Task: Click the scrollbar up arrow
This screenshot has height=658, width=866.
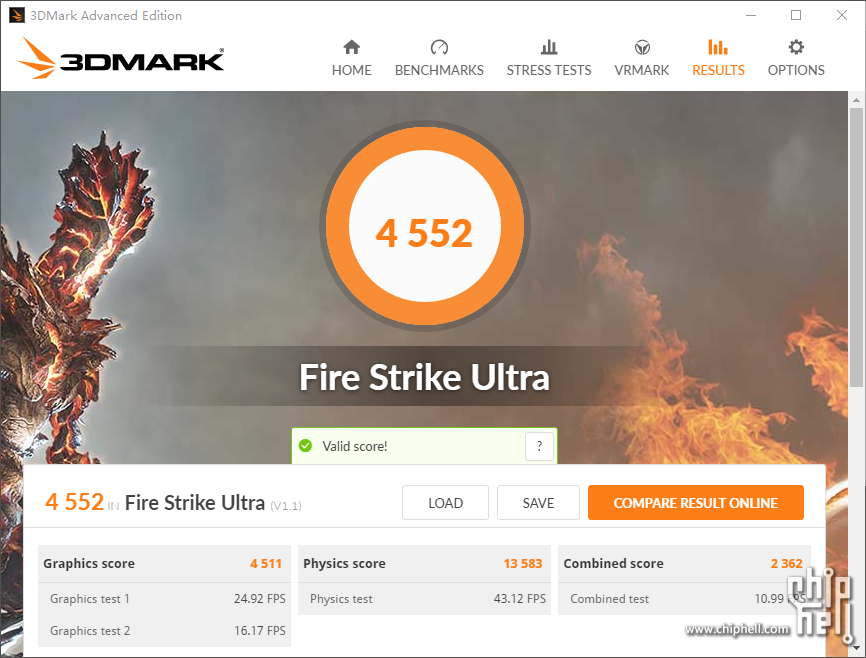Action: pos(856,100)
